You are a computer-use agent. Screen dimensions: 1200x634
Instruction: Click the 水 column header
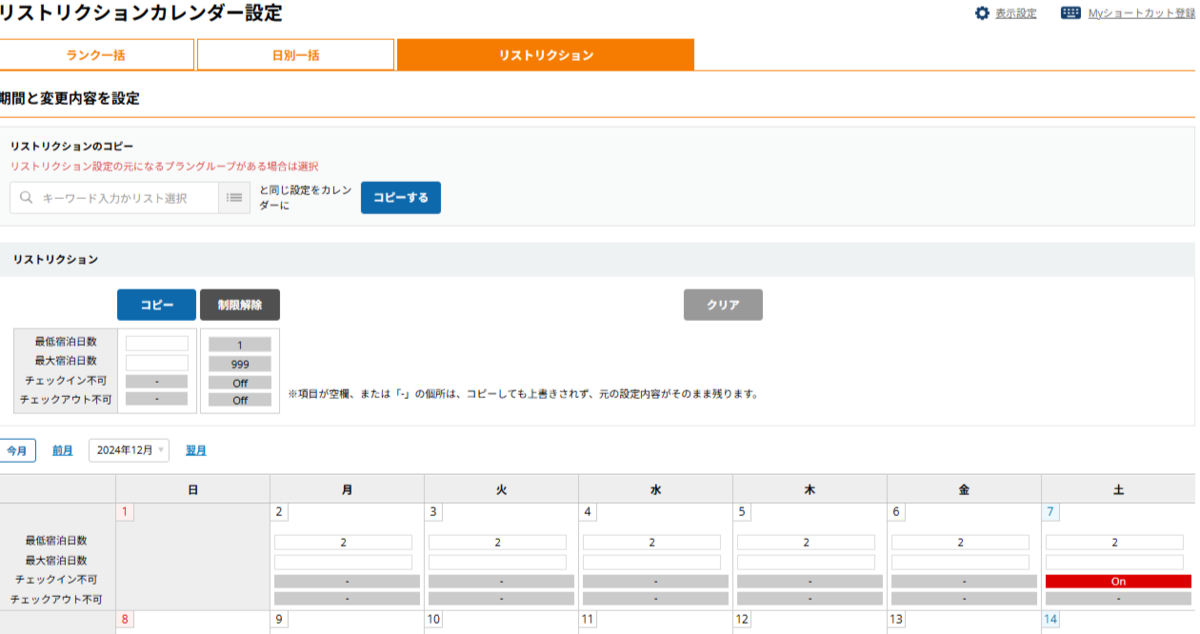[655, 489]
